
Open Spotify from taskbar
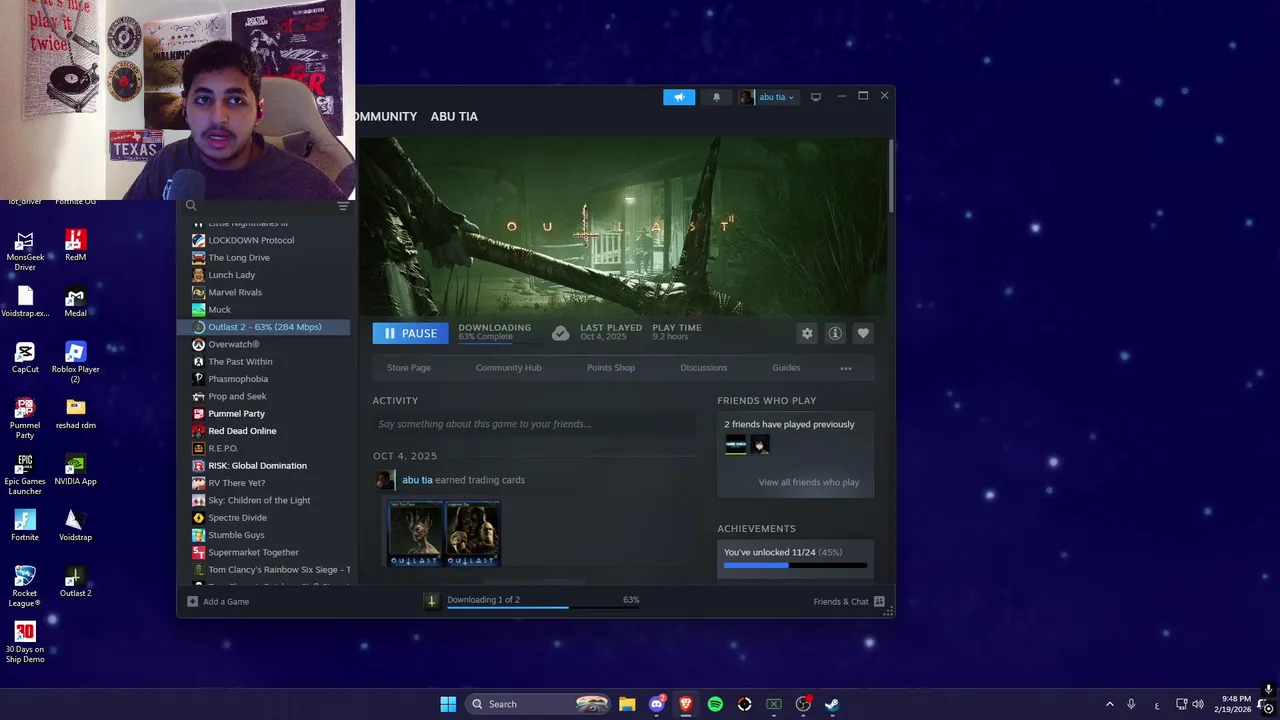point(715,704)
